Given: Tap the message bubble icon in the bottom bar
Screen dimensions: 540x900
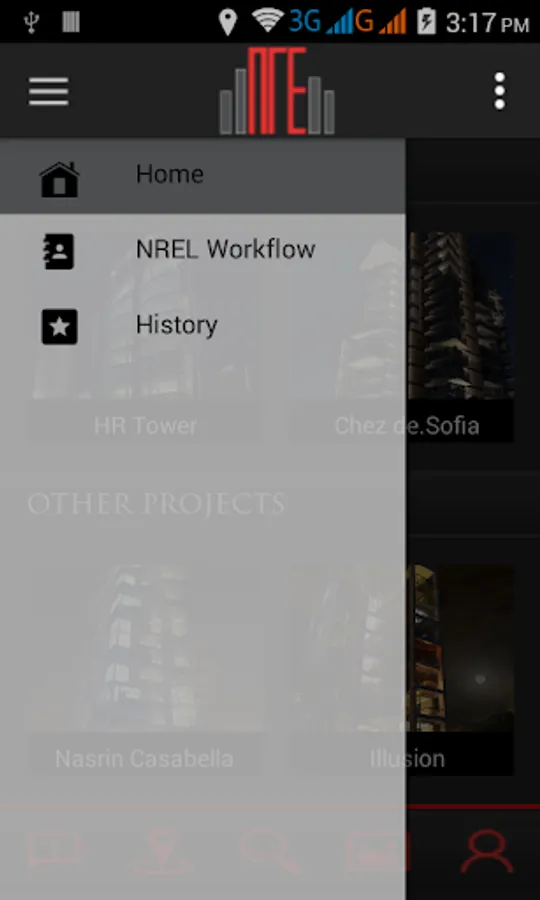Looking at the screenshot, I should point(55,851).
